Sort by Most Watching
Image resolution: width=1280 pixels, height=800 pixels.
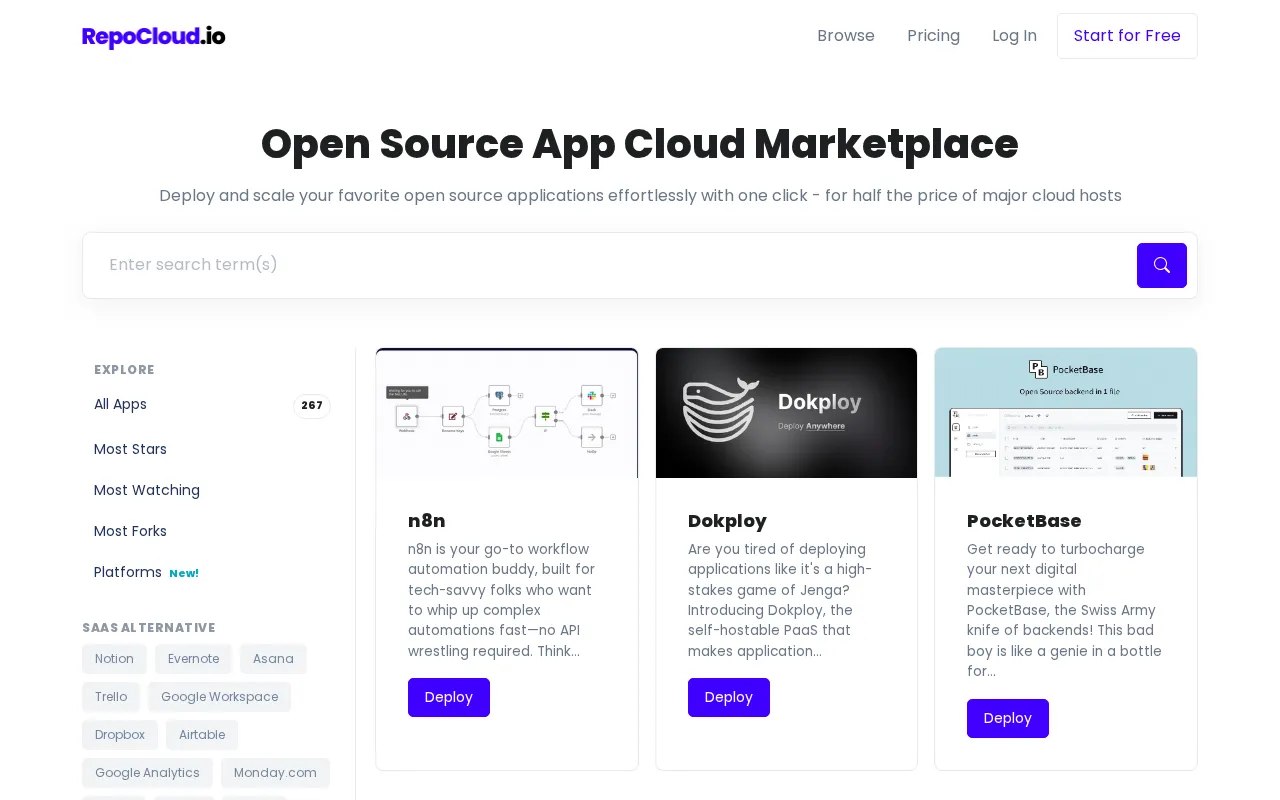click(x=147, y=490)
